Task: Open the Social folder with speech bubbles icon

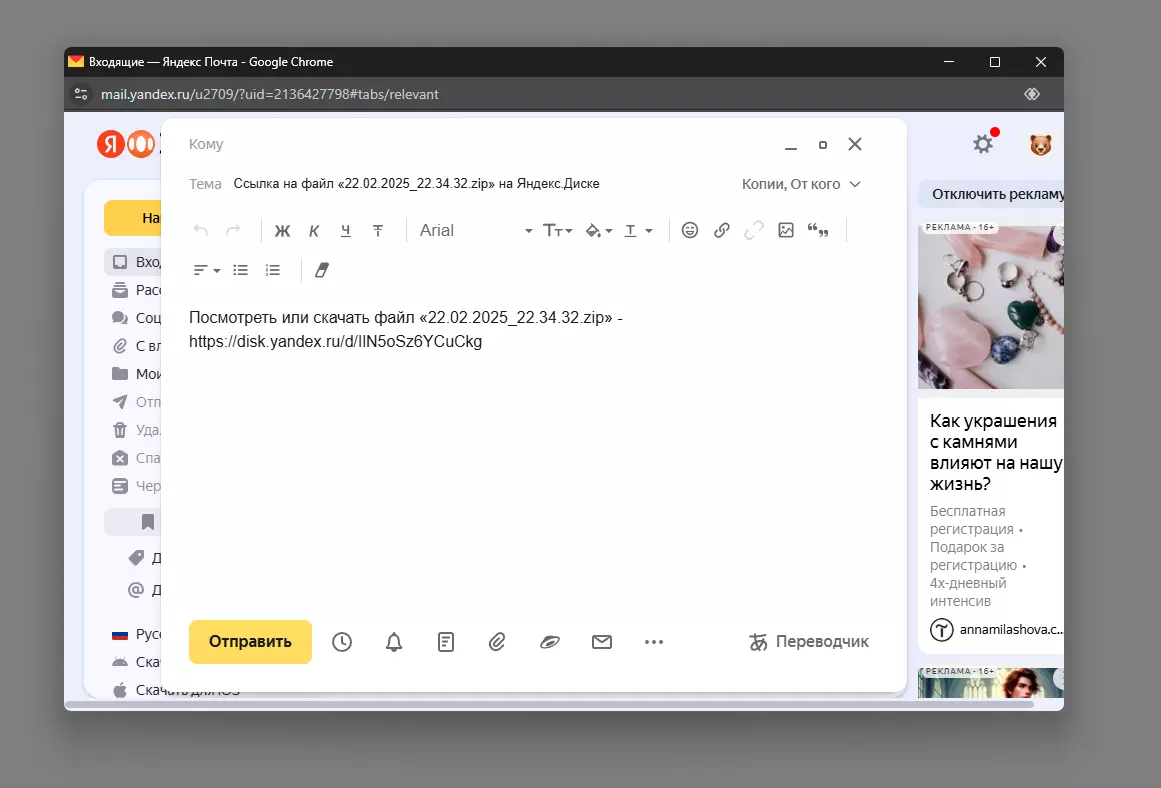Action: click(120, 318)
